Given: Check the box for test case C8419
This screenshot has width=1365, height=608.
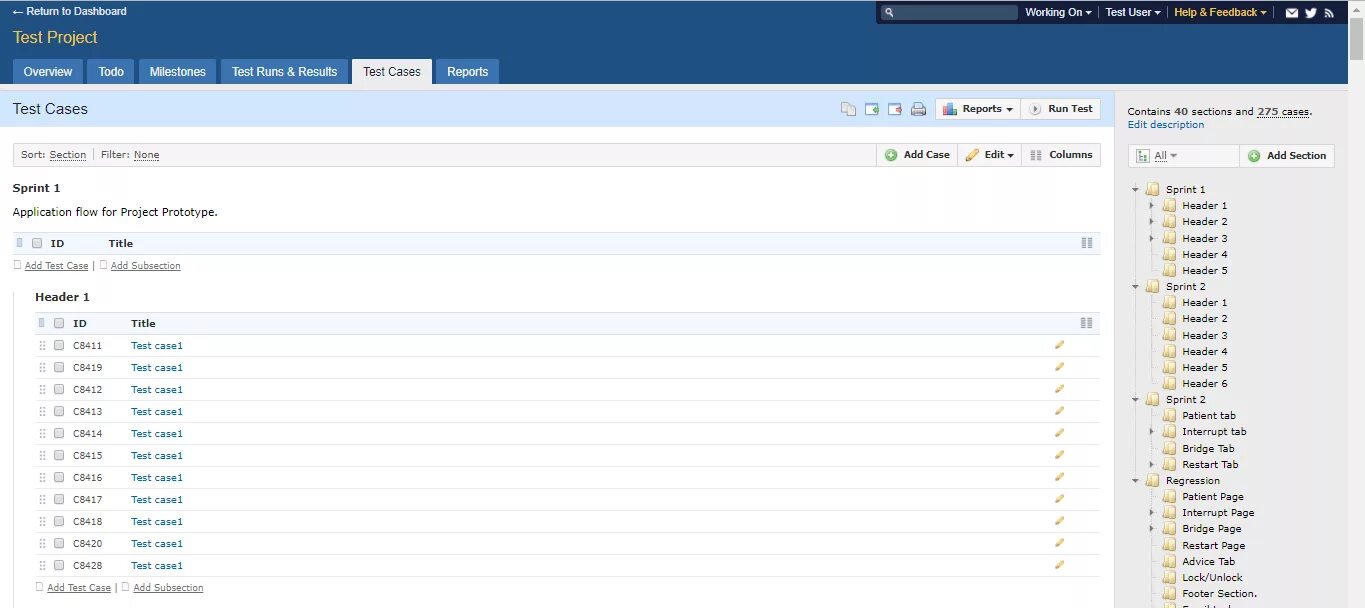Looking at the screenshot, I should [59, 367].
